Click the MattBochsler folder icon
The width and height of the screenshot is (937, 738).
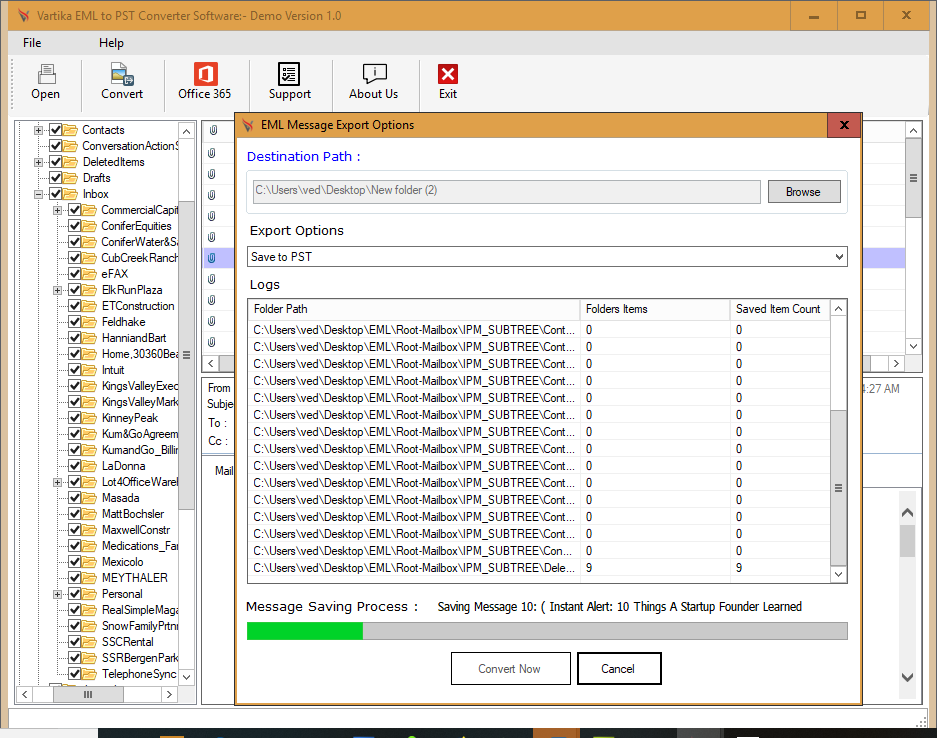coord(90,514)
